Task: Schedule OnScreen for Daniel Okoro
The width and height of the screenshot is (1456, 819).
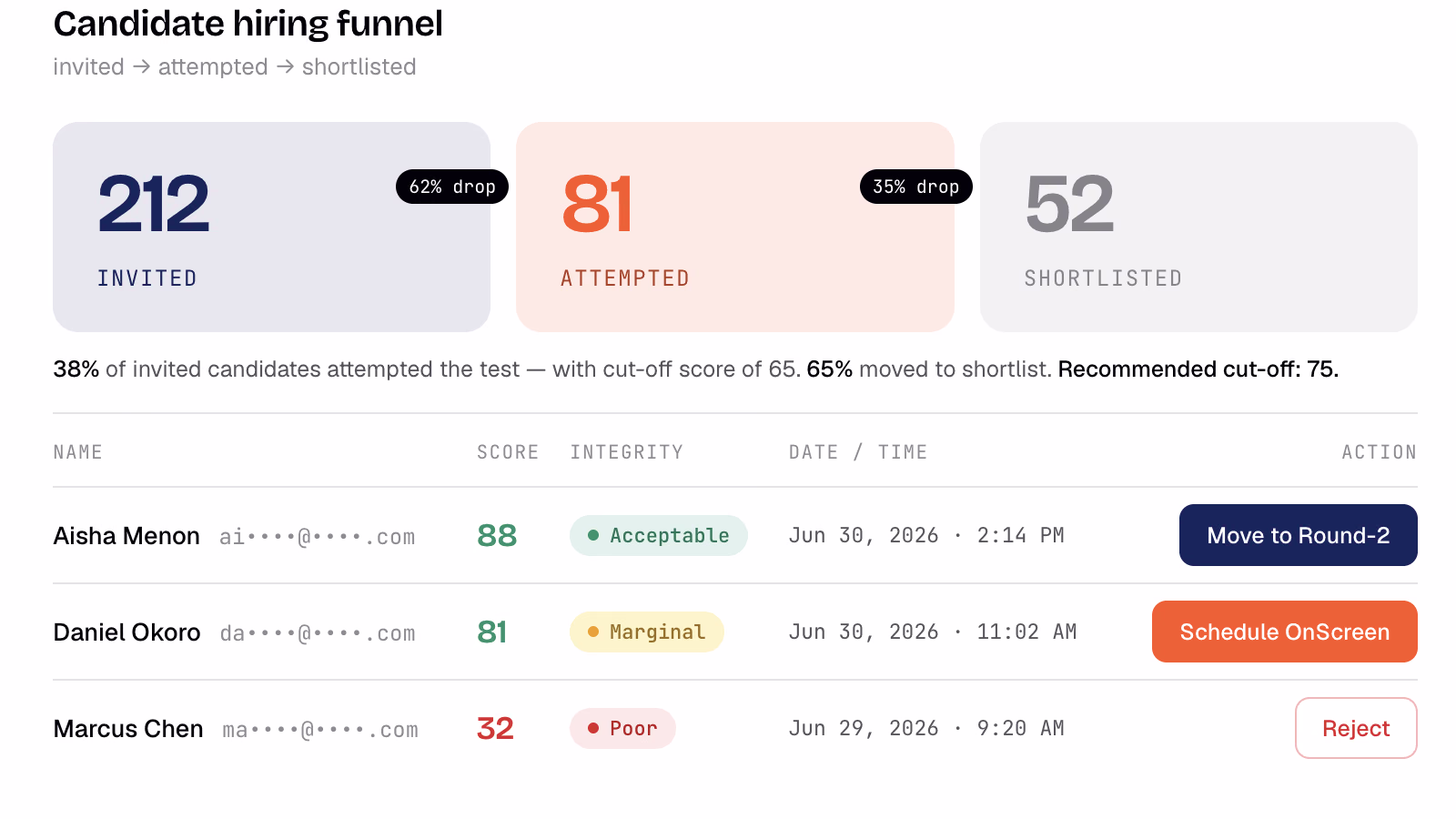Action: point(1284,632)
